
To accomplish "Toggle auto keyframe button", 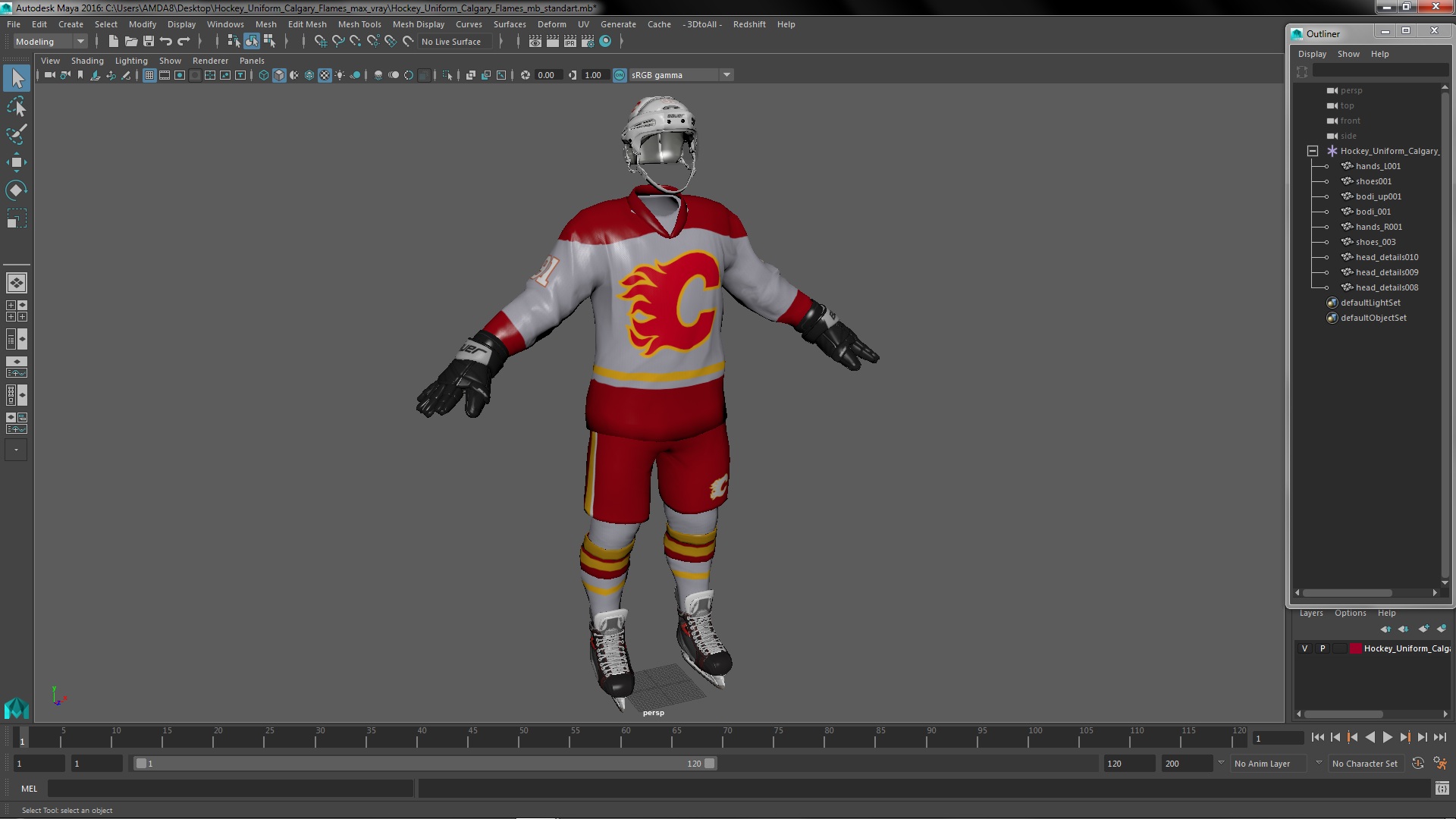I will (1418, 764).
